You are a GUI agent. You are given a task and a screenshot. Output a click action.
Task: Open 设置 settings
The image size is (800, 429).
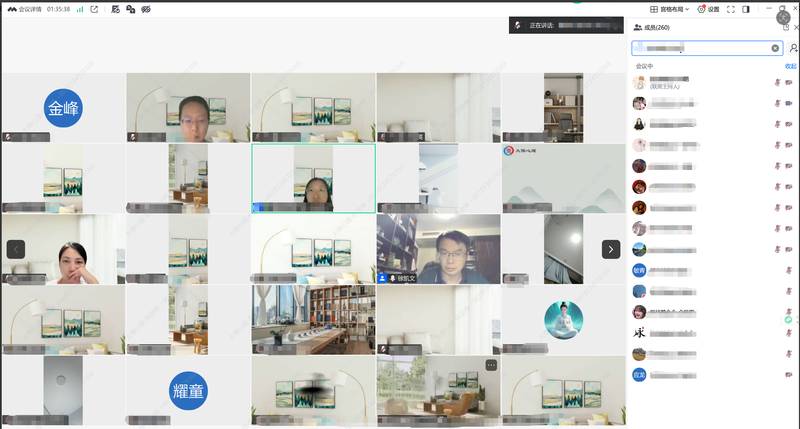[x=708, y=9]
